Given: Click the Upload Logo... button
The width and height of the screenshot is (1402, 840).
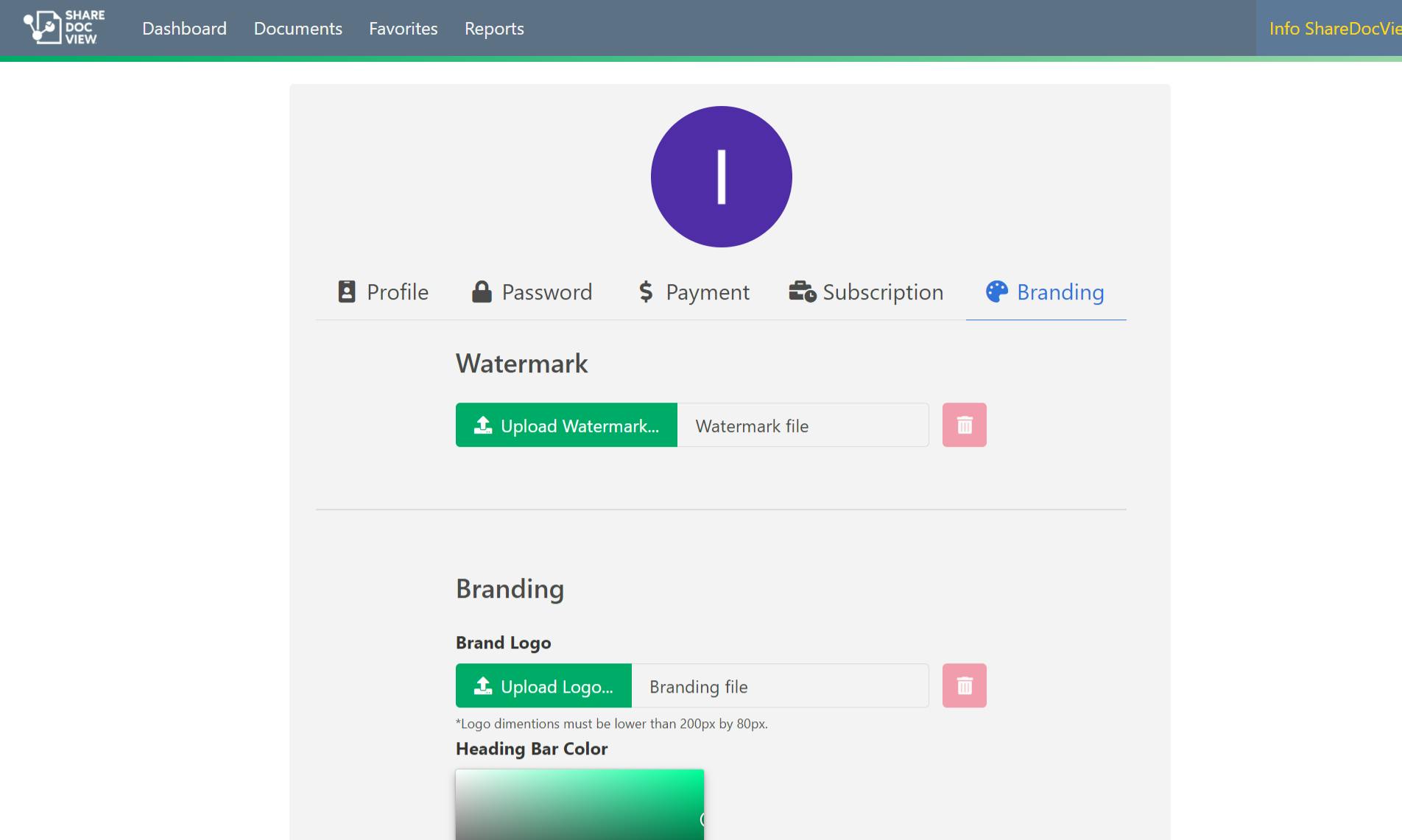Looking at the screenshot, I should pyautogui.click(x=543, y=685).
